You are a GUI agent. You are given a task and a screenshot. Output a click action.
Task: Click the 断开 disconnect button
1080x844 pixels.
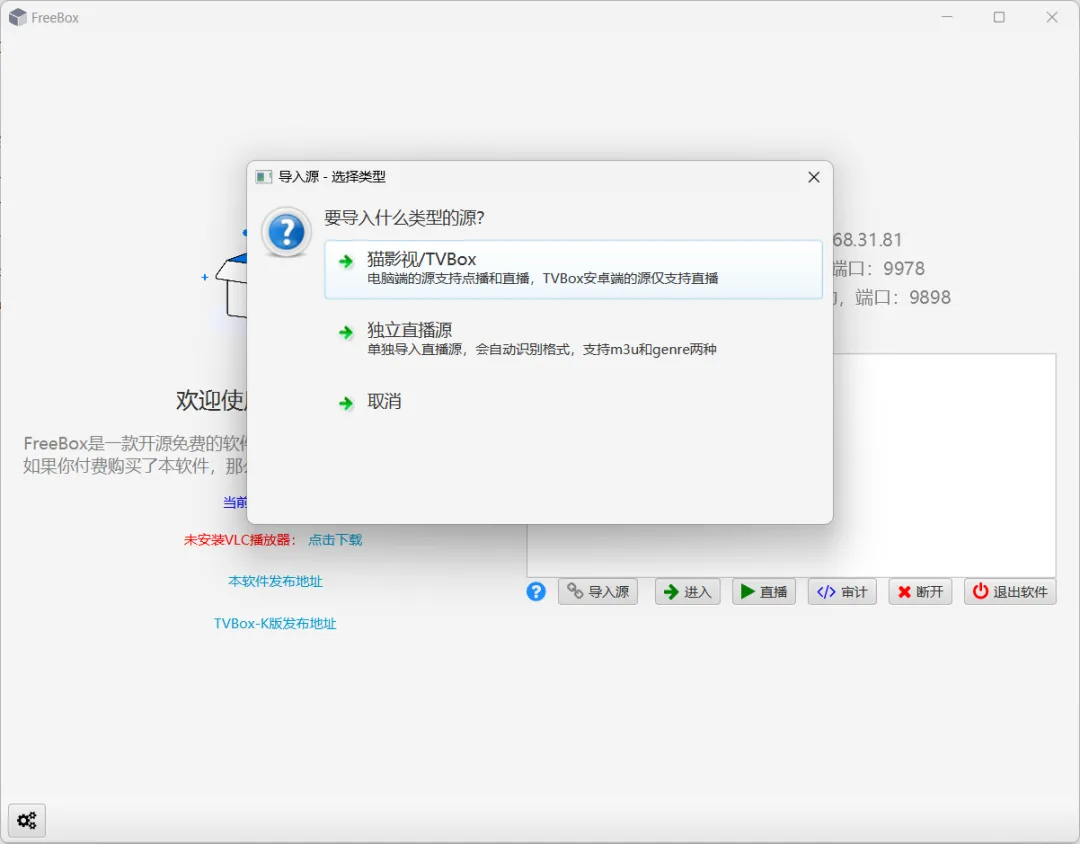(920, 592)
